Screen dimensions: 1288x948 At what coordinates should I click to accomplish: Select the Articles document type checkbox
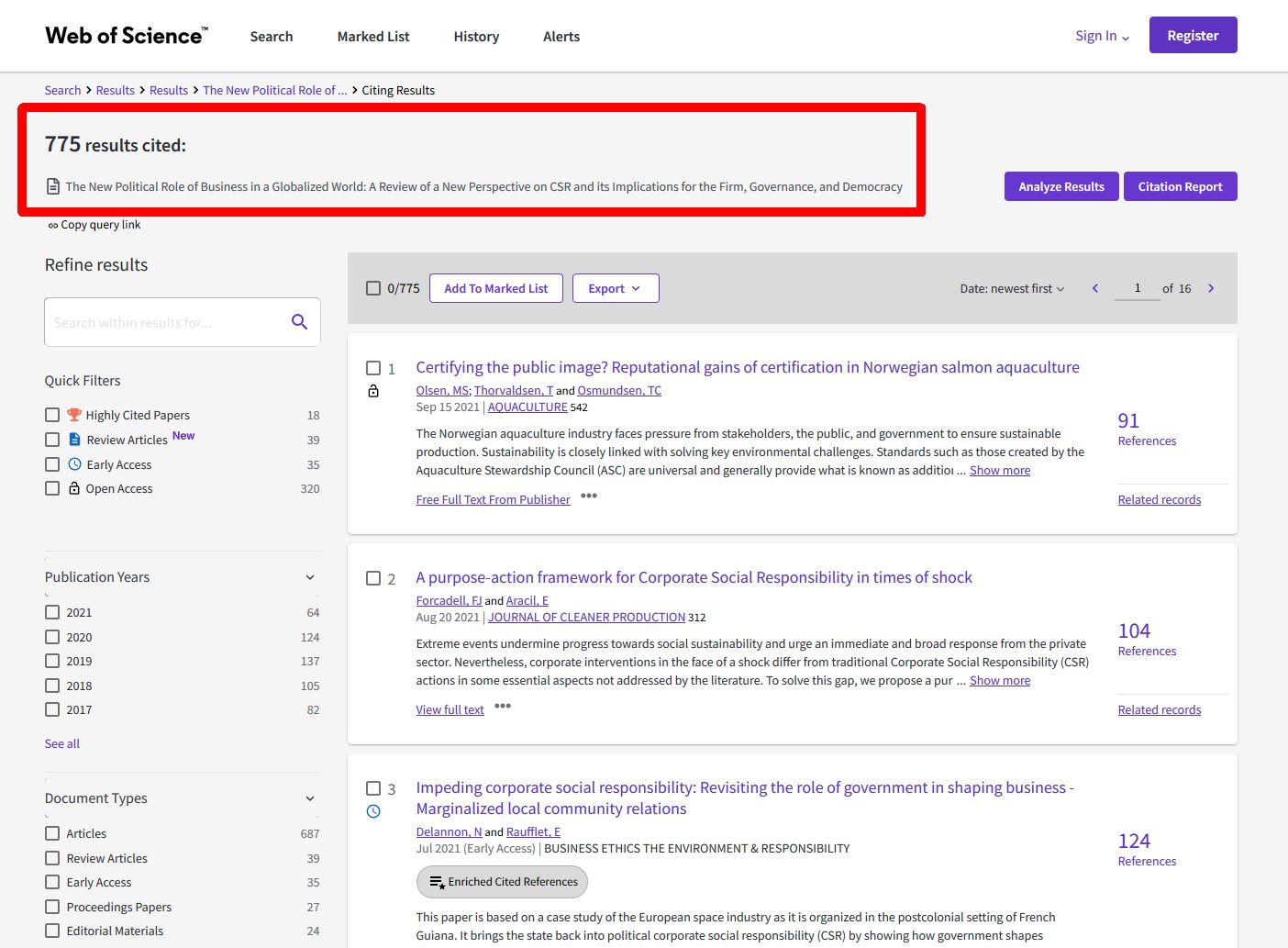pos(52,833)
